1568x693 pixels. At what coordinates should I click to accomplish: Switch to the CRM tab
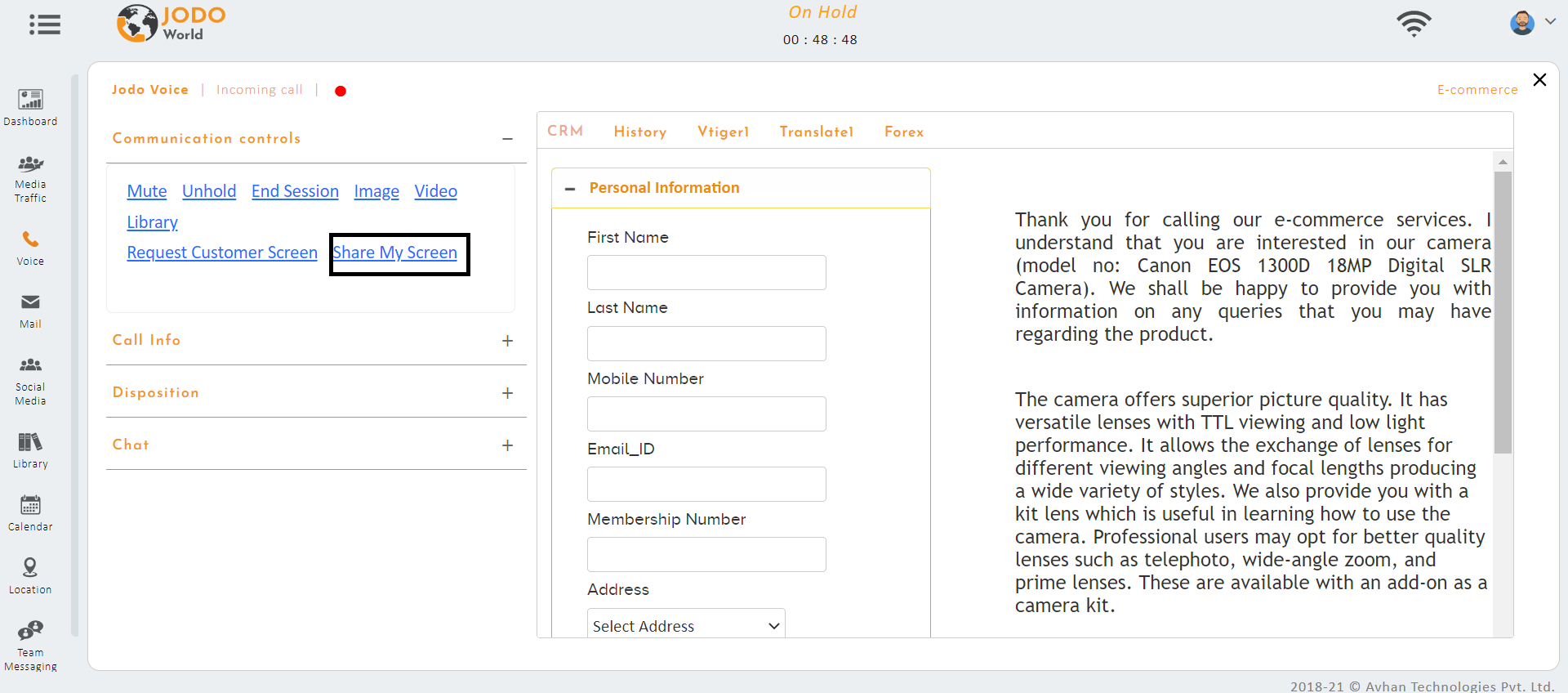point(565,131)
